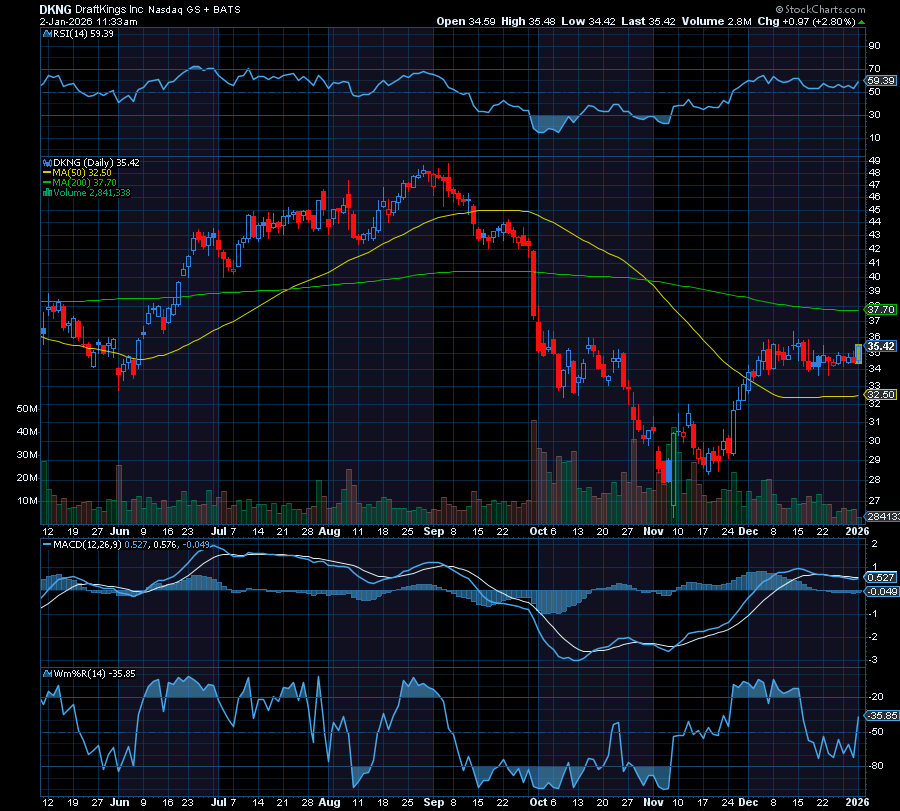
Task: Click the DKNG ticker symbol in header
Action: [55, 8]
